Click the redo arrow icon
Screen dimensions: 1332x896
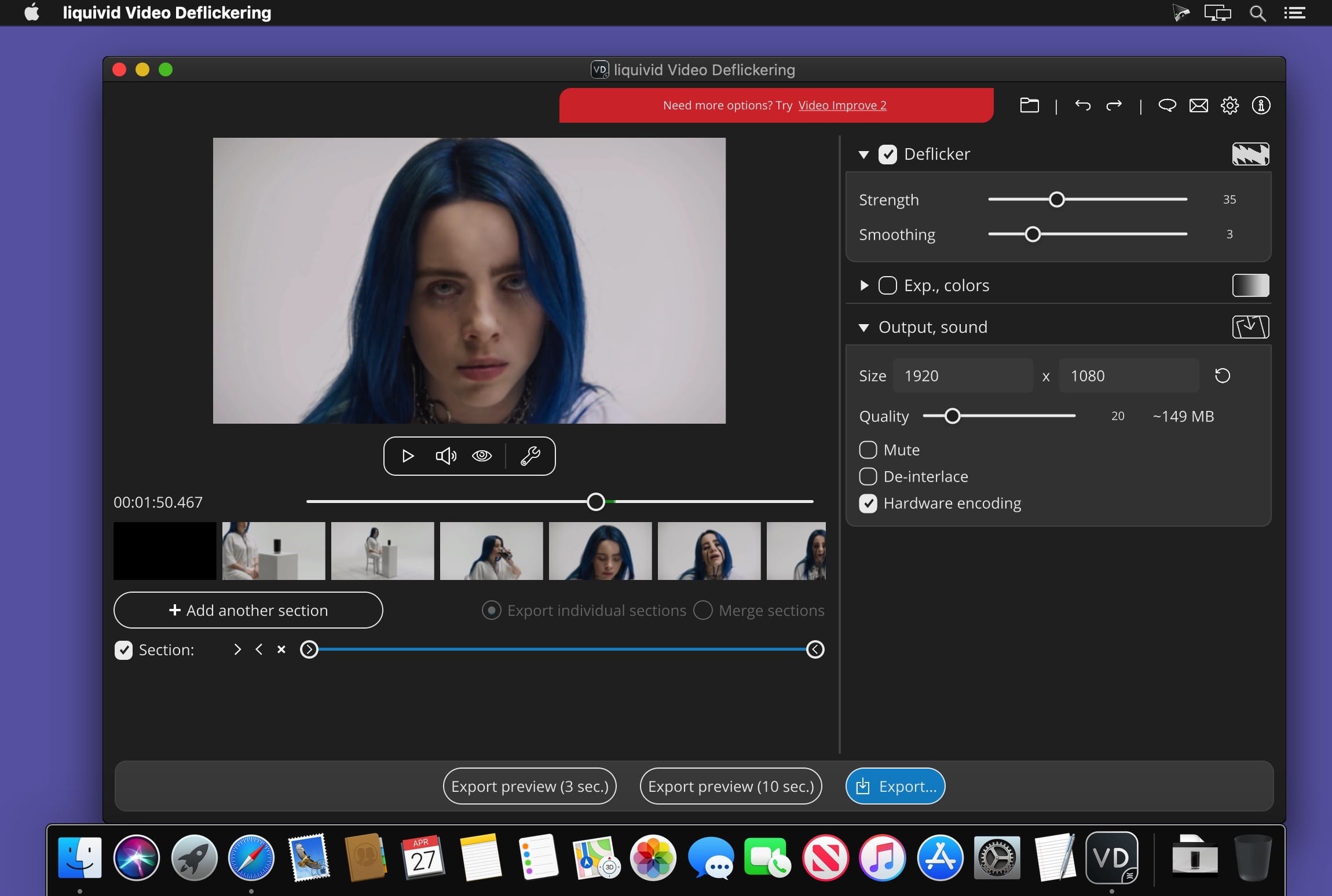(1114, 105)
